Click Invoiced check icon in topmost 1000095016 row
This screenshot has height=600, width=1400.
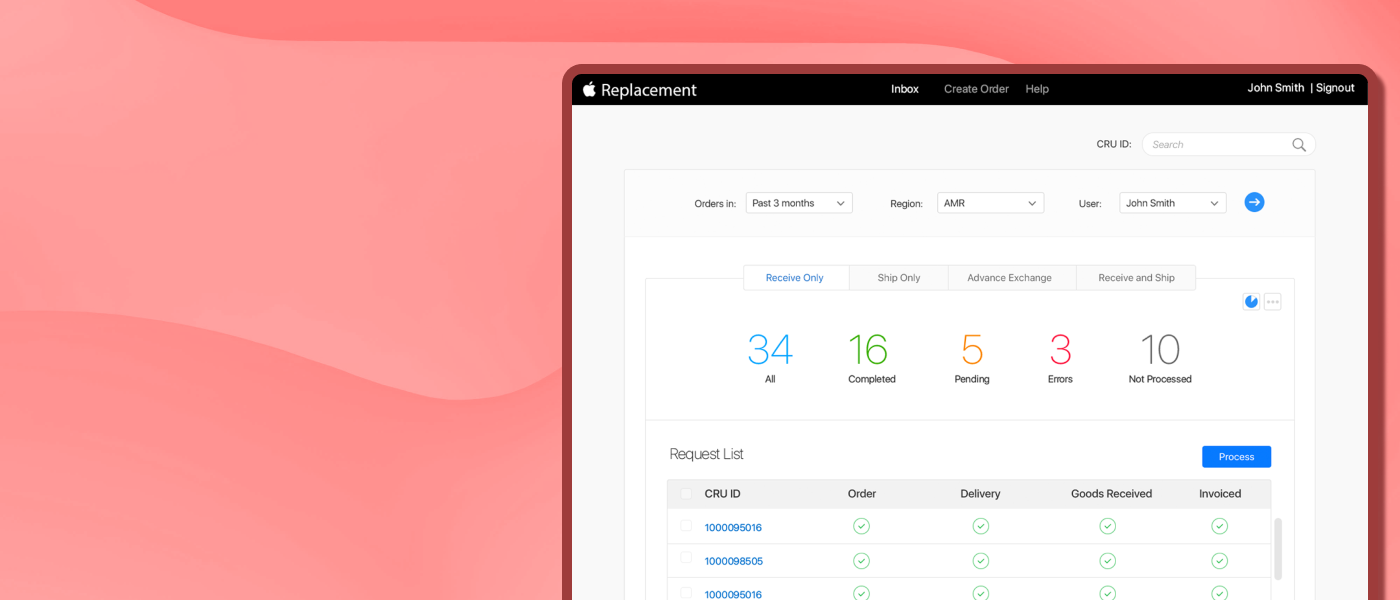pyautogui.click(x=1219, y=526)
